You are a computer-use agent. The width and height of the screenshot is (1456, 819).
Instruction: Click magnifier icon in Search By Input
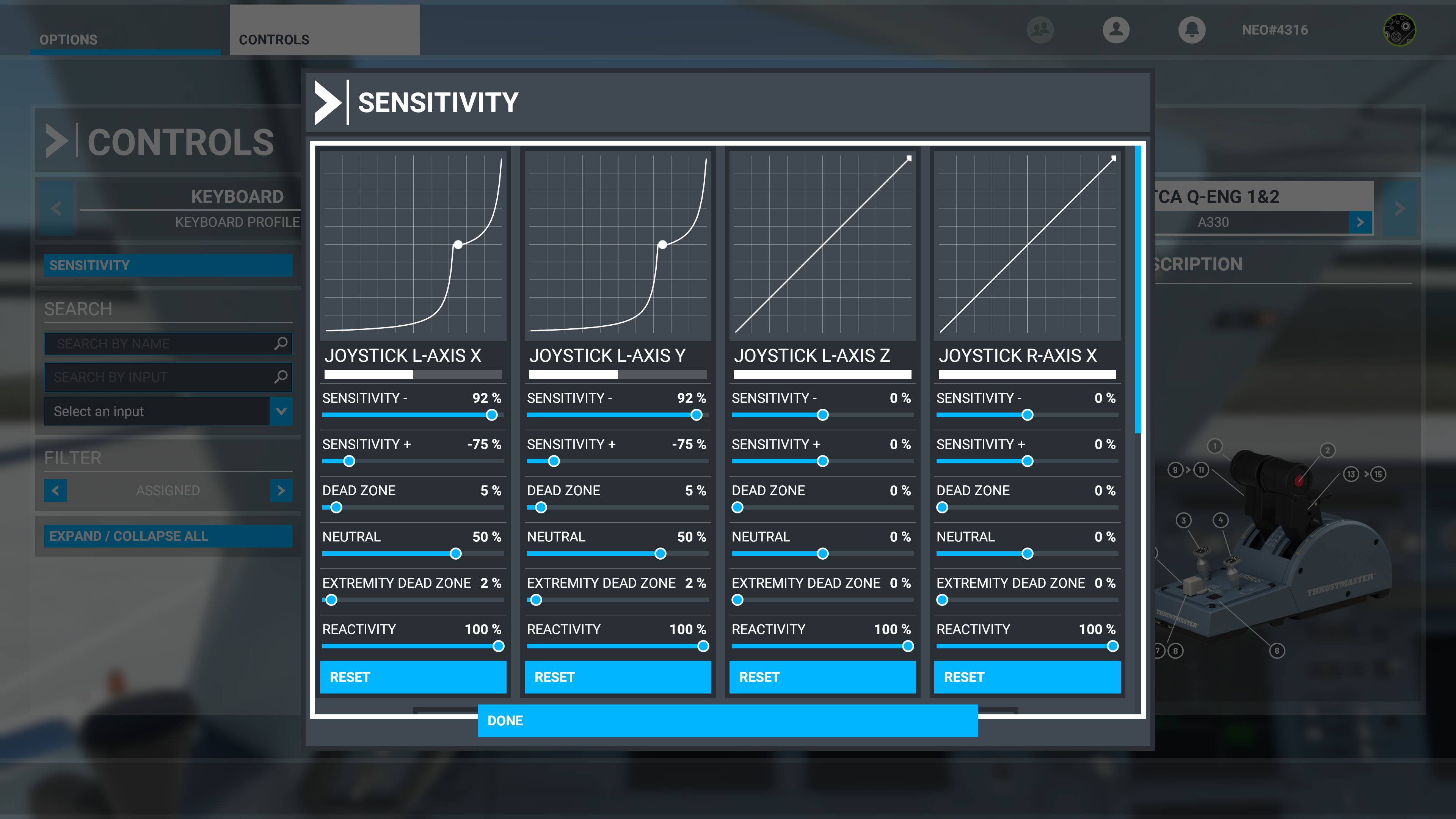tap(280, 377)
